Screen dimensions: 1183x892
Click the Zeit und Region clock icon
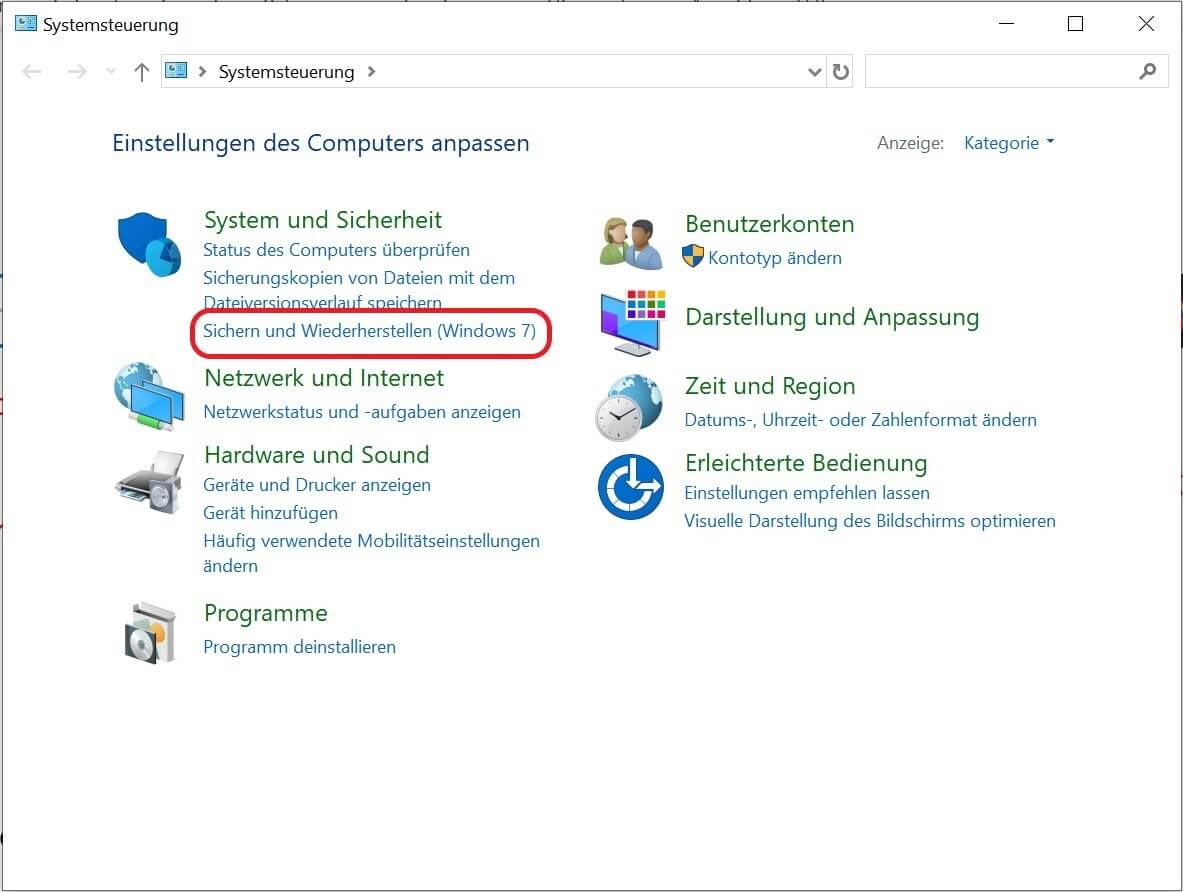coord(629,407)
